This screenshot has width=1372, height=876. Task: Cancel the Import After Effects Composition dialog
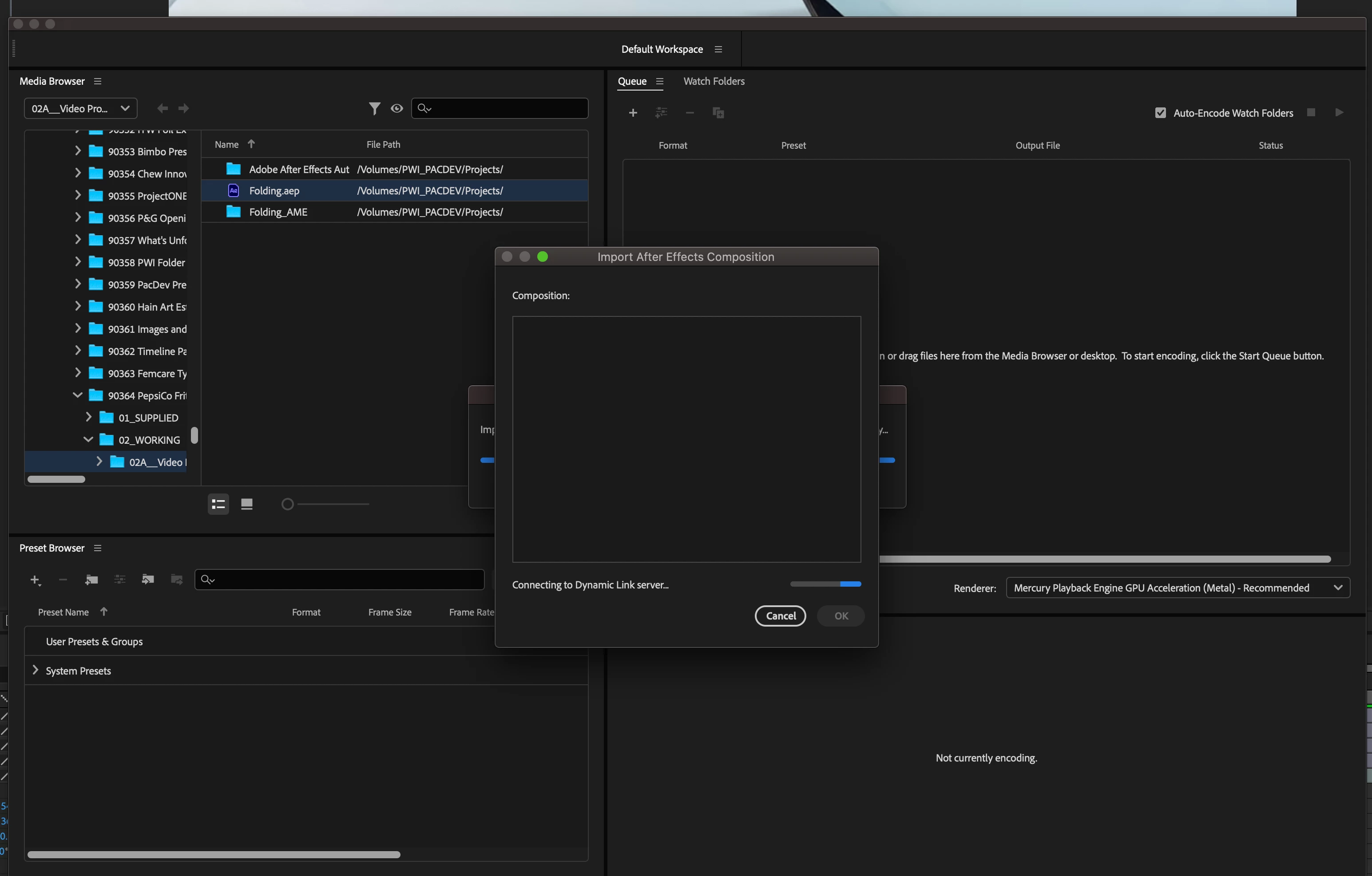pos(780,616)
